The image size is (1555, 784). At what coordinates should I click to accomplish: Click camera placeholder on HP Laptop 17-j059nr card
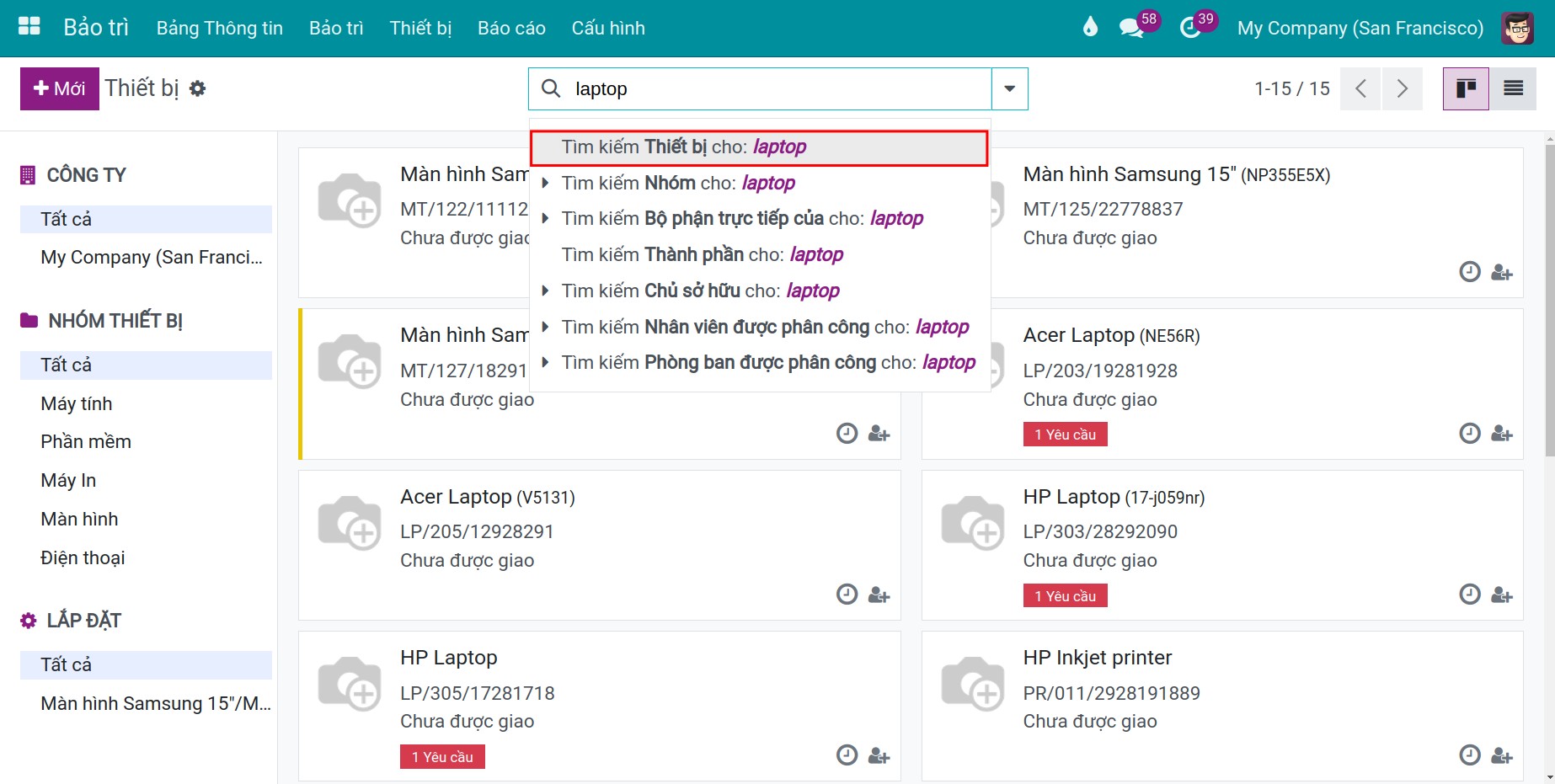[973, 523]
